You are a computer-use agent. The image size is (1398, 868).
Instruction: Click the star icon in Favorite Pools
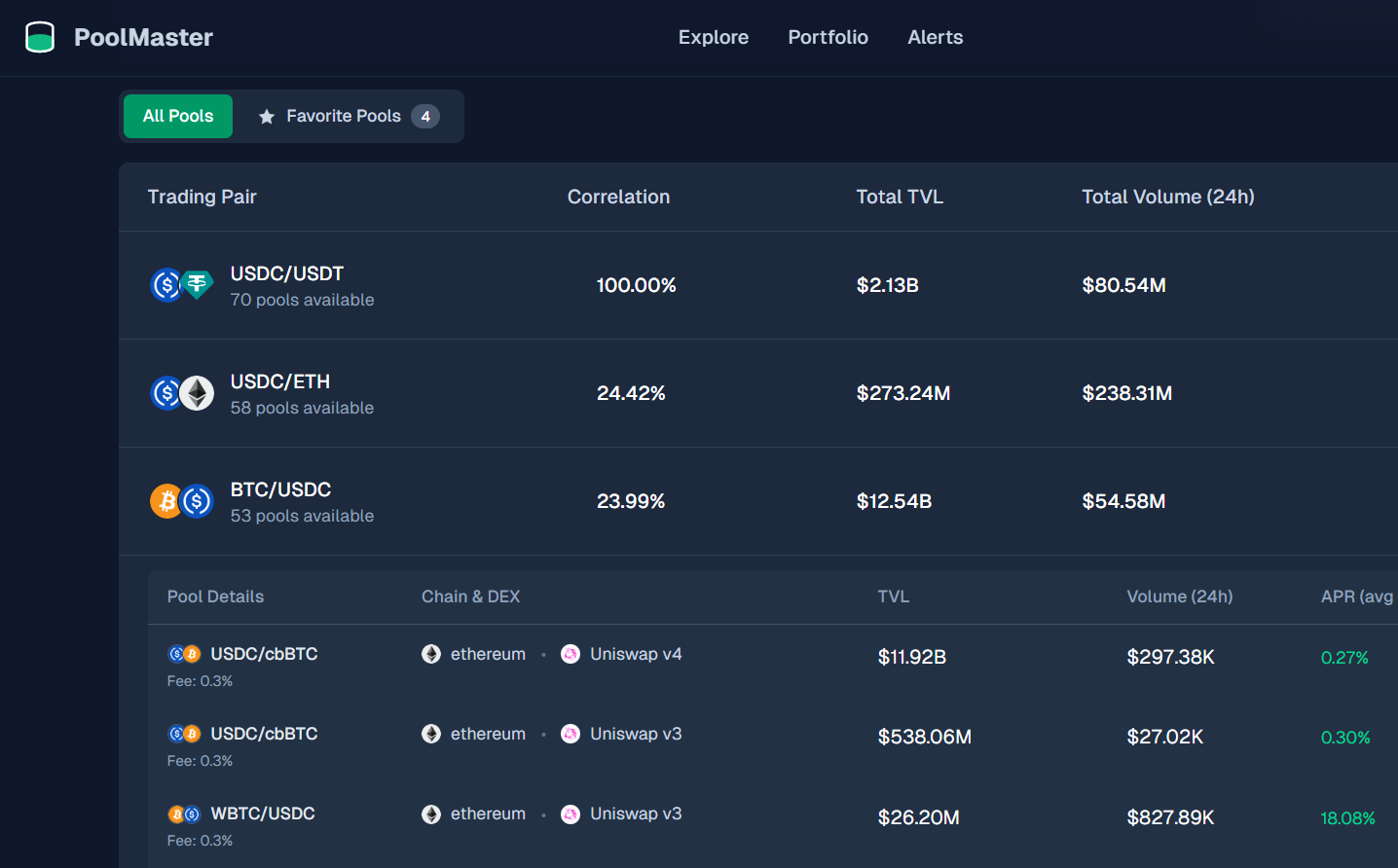[x=267, y=117]
